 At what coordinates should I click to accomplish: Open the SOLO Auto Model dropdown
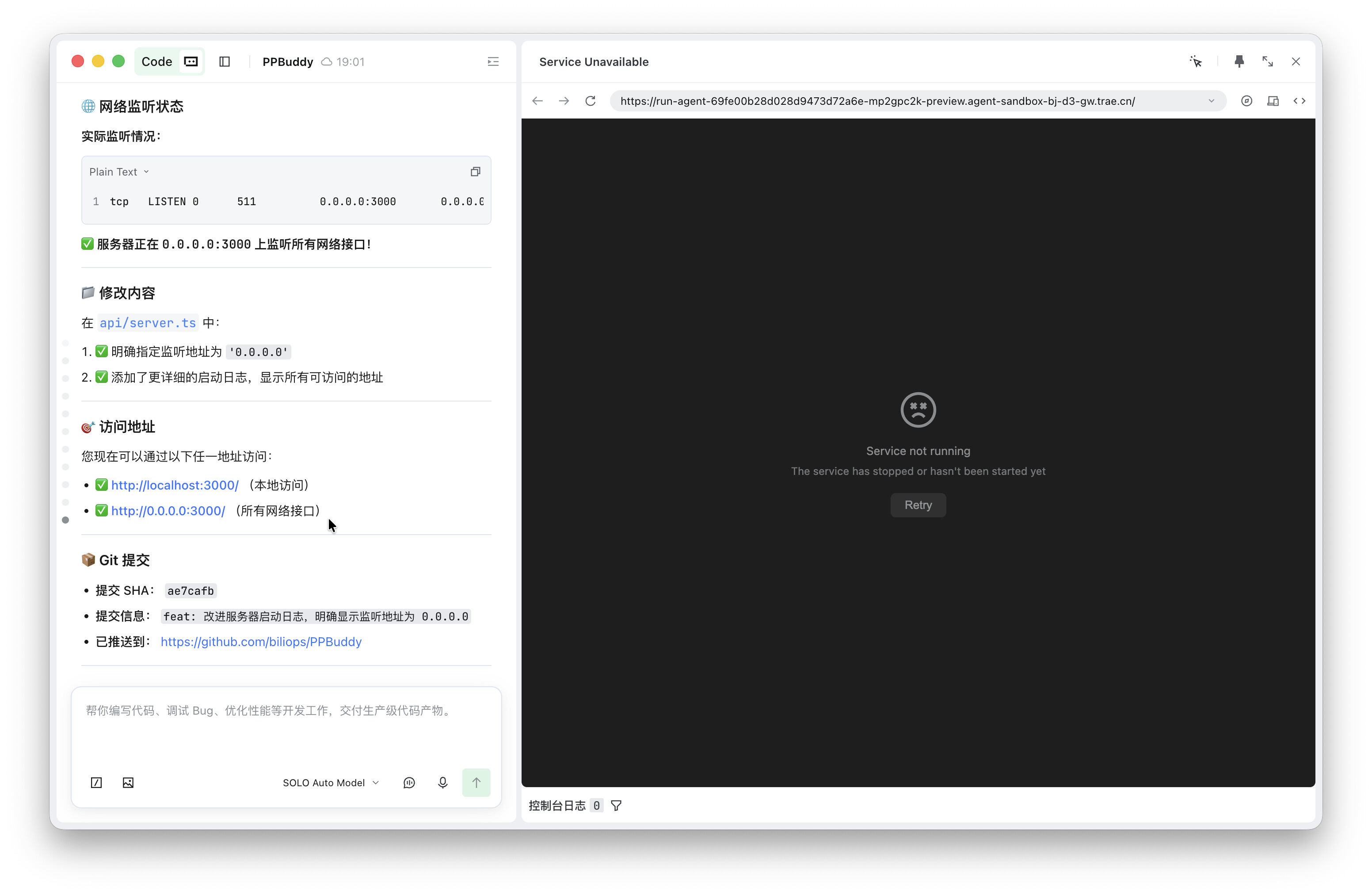[331, 783]
